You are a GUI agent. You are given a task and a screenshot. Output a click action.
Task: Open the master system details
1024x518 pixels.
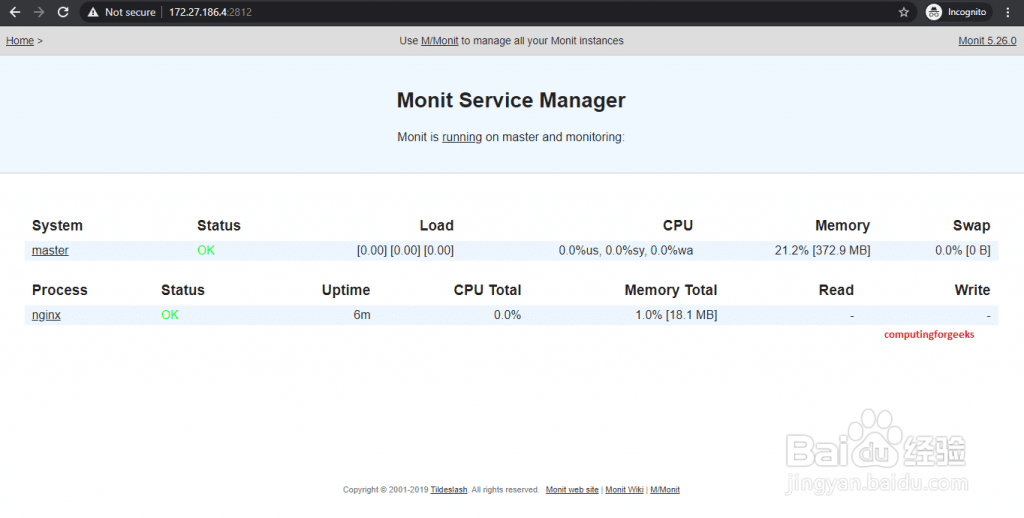pos(50,251)
